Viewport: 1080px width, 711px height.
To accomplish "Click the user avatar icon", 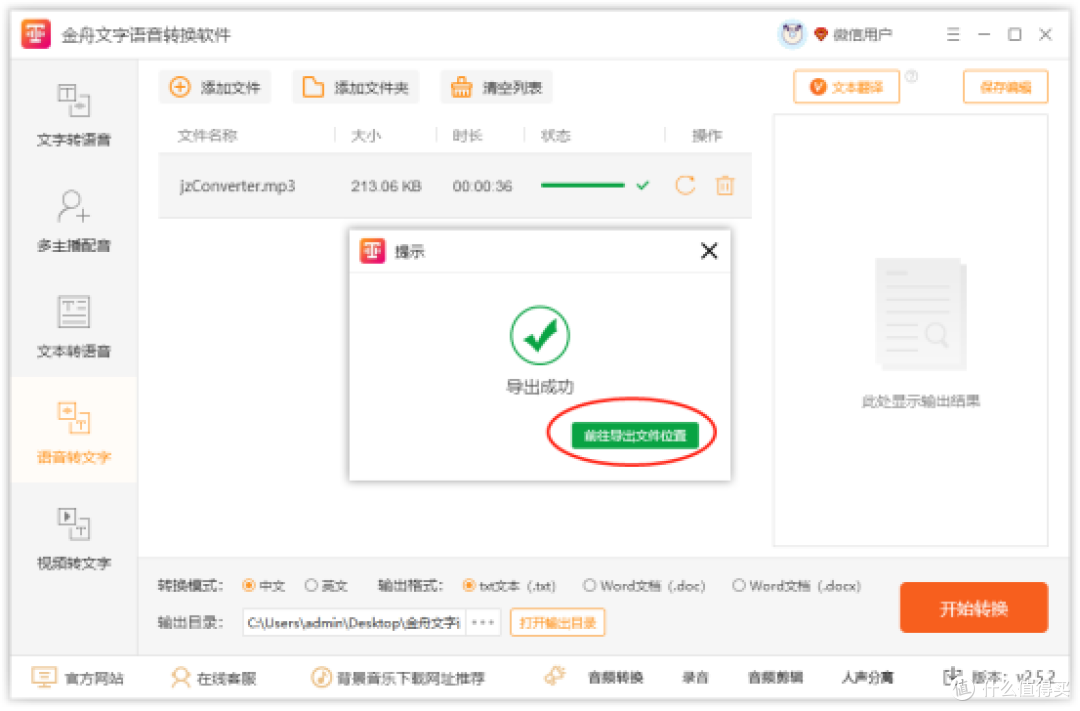I will (792, 34).
